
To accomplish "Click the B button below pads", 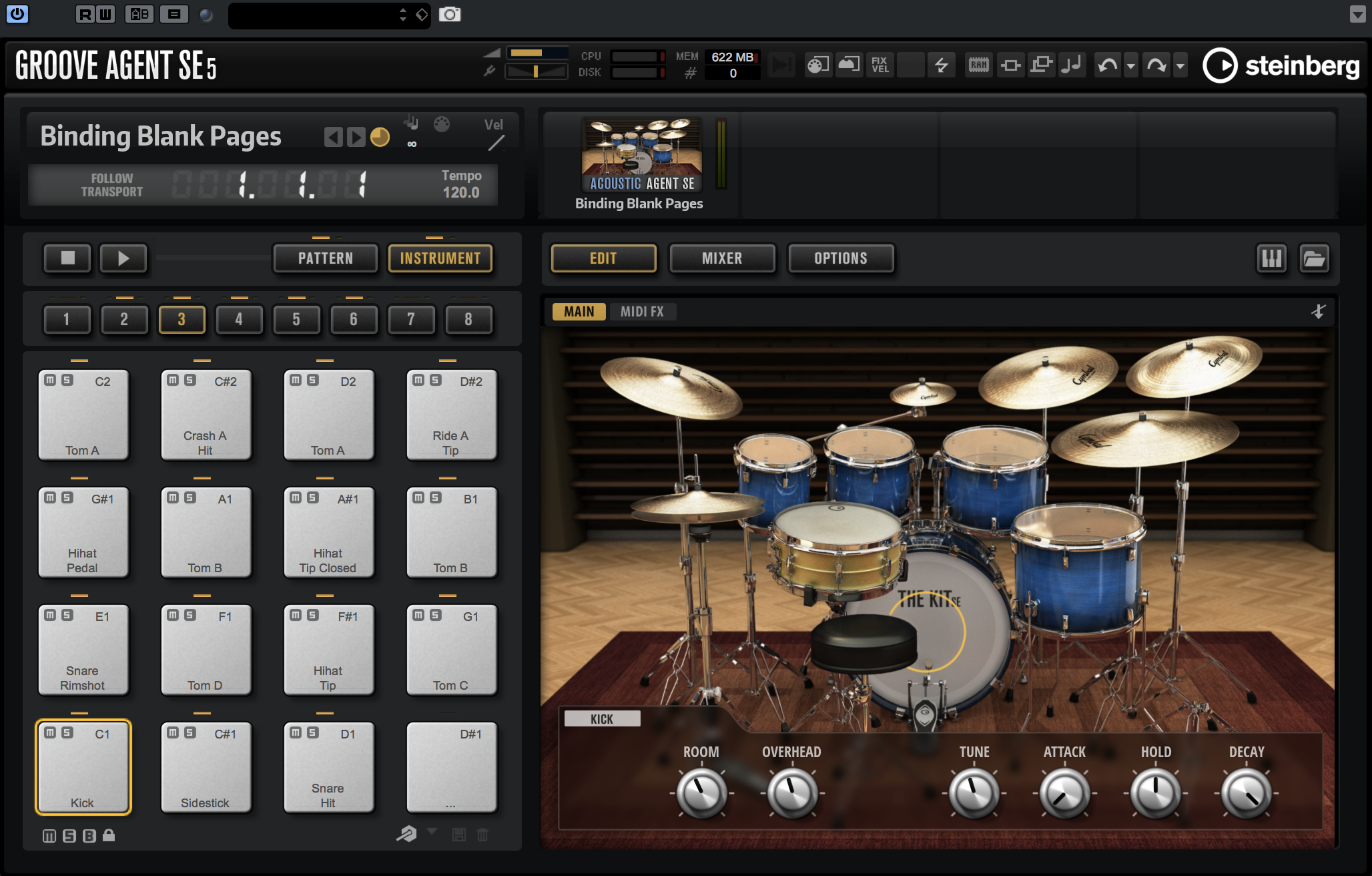I will tap(89, 836).
